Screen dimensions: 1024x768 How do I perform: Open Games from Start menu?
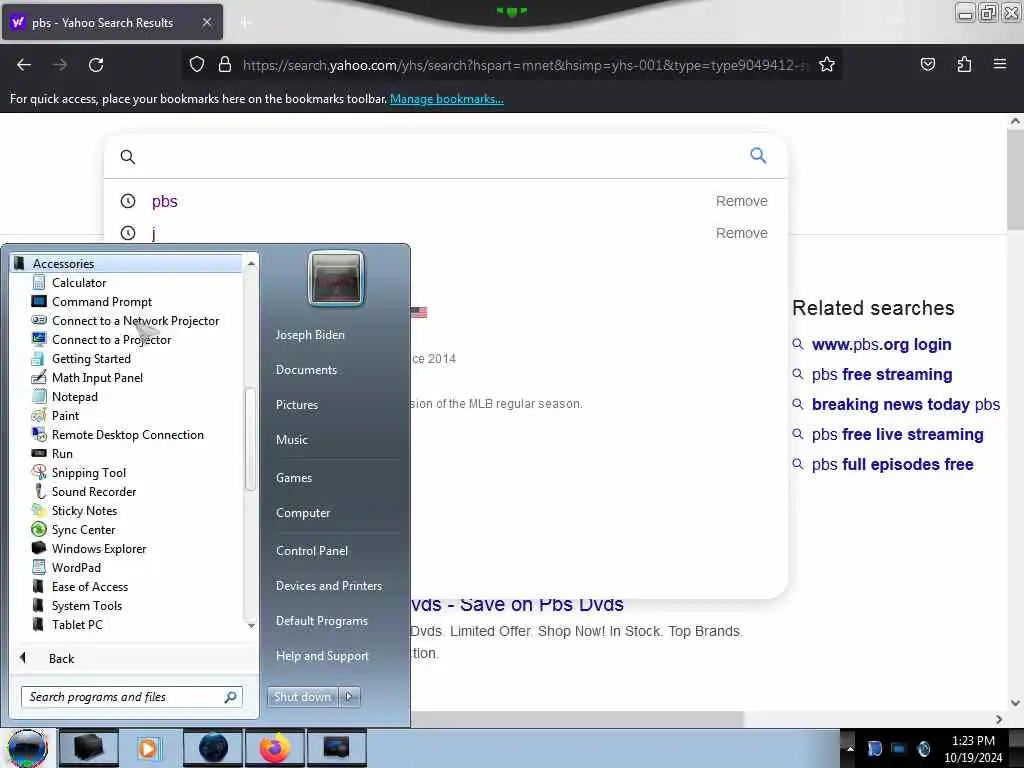294,477
